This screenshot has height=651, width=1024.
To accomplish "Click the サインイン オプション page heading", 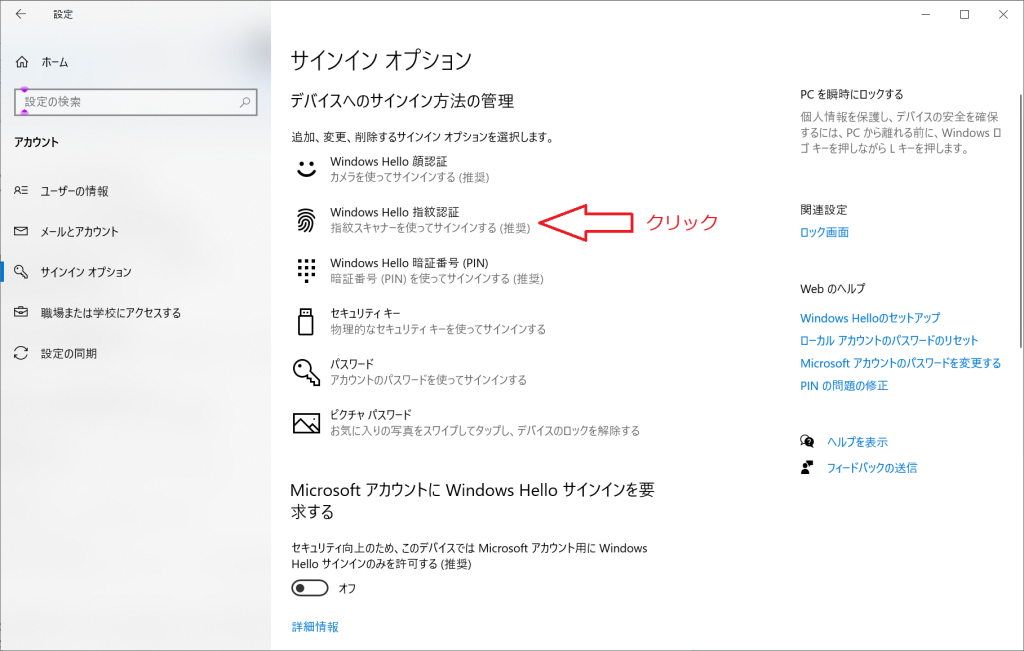I will pos(381,60).
